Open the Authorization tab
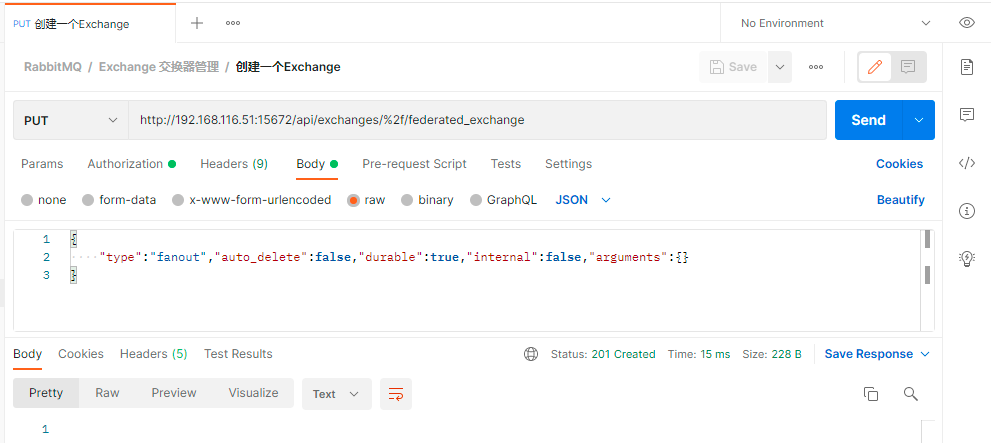 [131, 164]
